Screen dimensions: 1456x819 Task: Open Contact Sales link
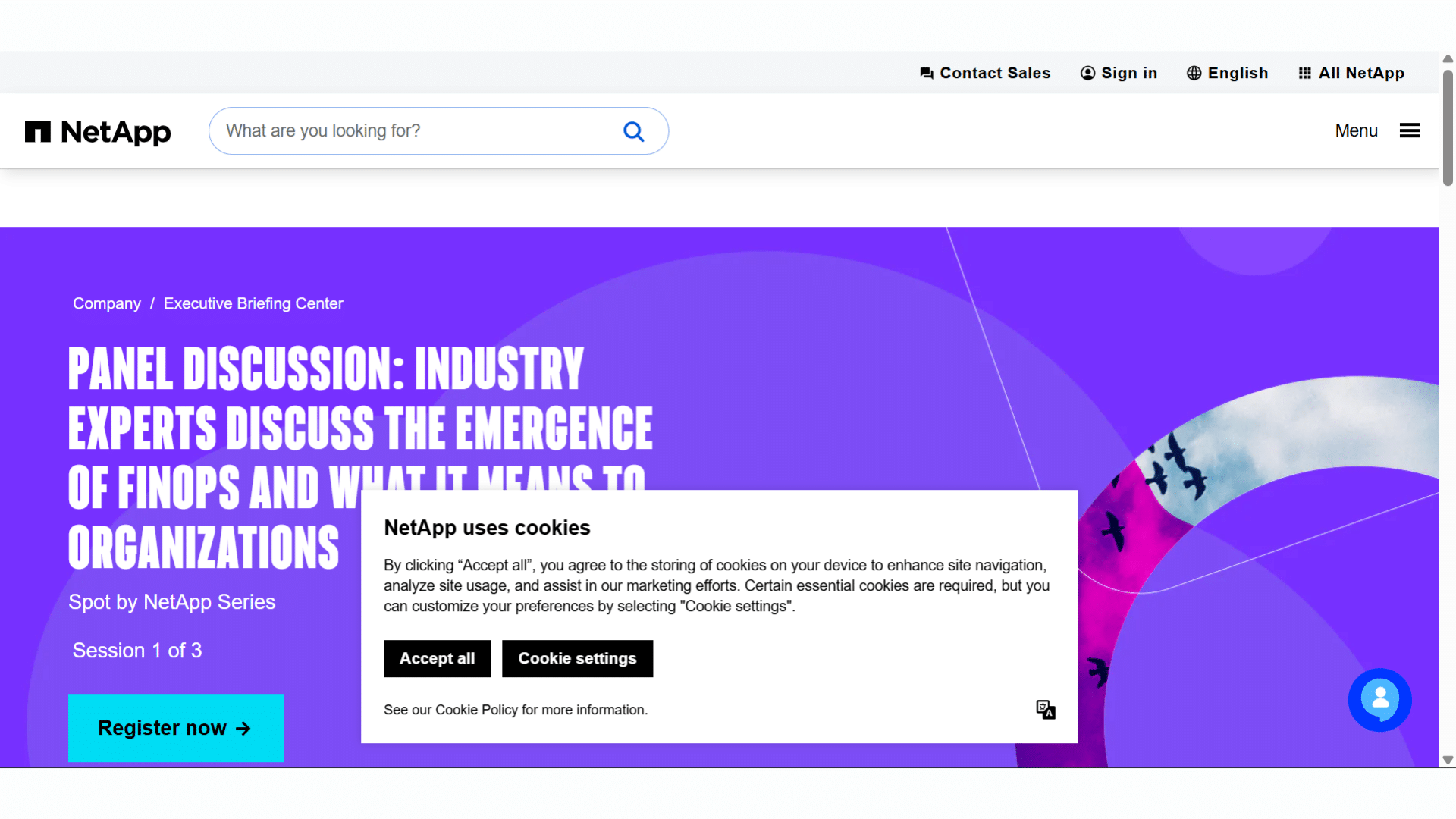tap(985, 73)
